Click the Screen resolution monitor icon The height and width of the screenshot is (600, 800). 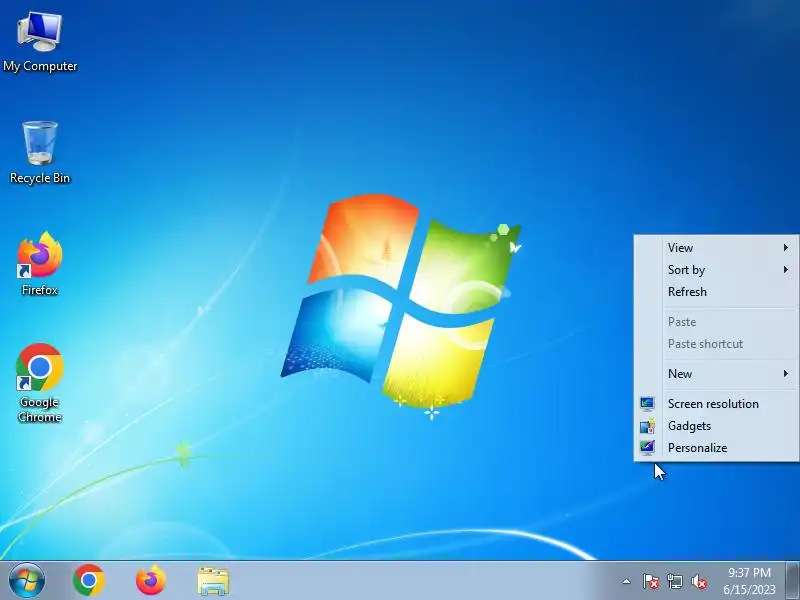click(647, 404)
